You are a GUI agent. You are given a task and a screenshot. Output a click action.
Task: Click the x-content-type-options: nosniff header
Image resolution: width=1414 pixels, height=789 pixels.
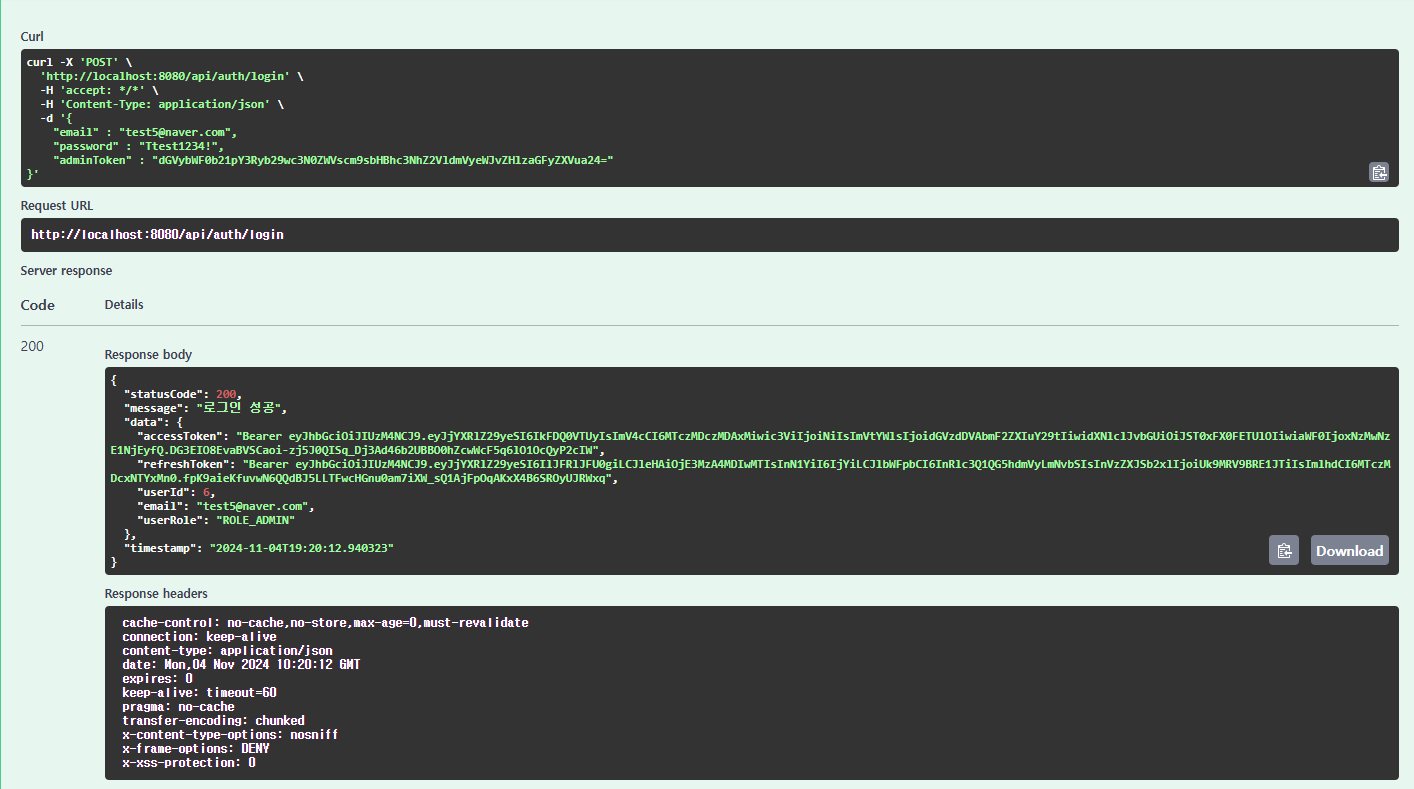[x=230, y=734]
